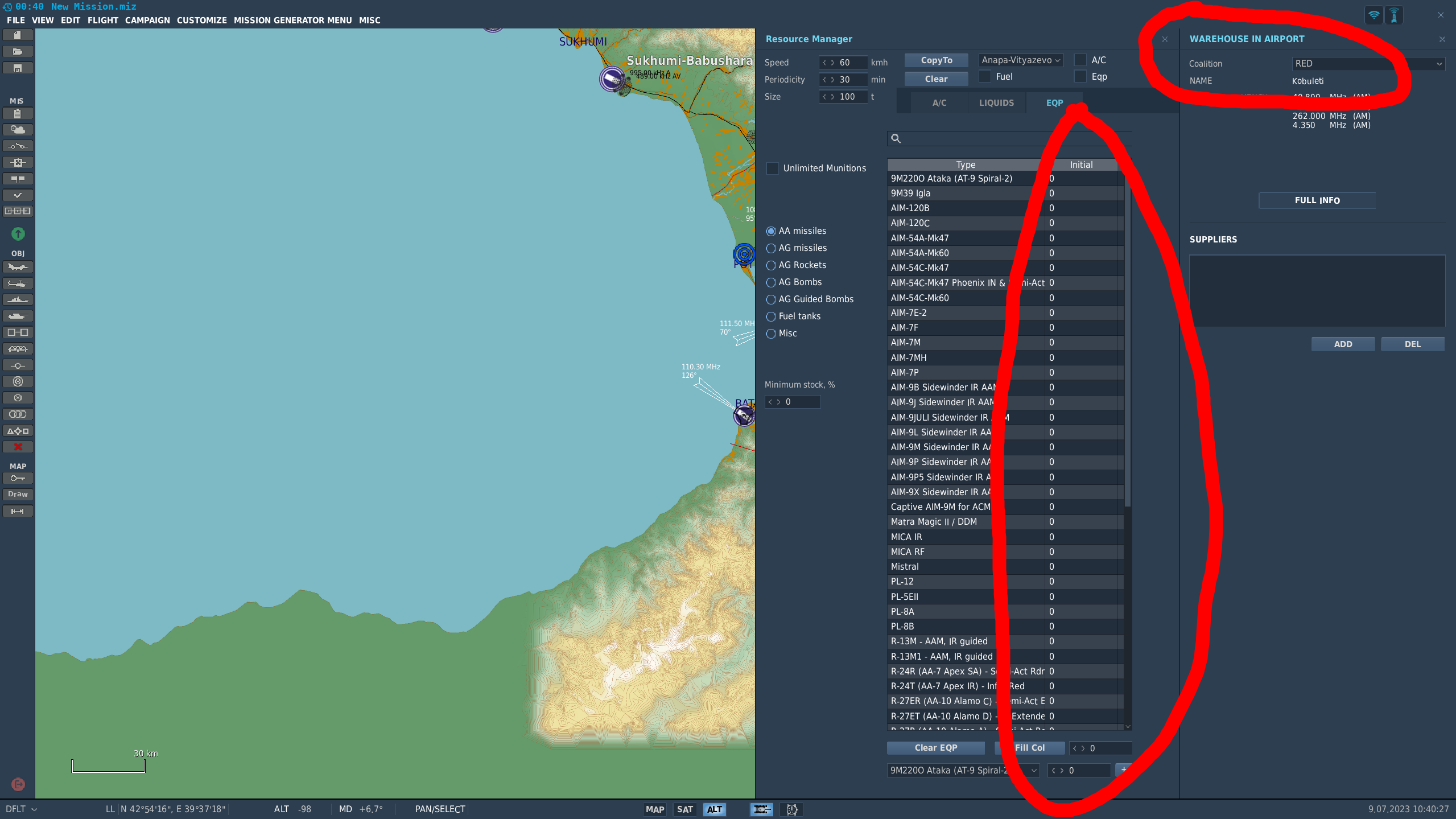
Task: Click the red X delete tool
Action: point(18,447)
